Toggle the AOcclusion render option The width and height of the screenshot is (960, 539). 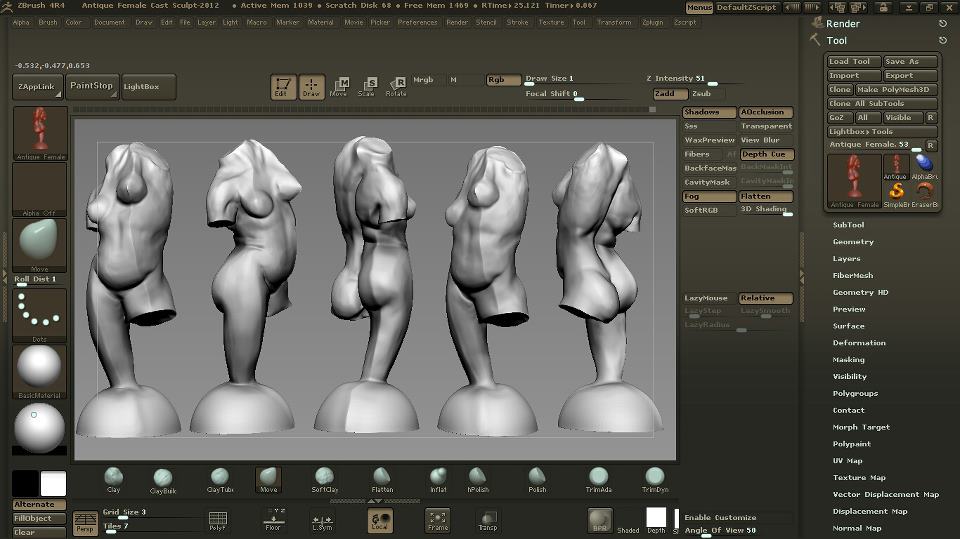pos(766,112)
